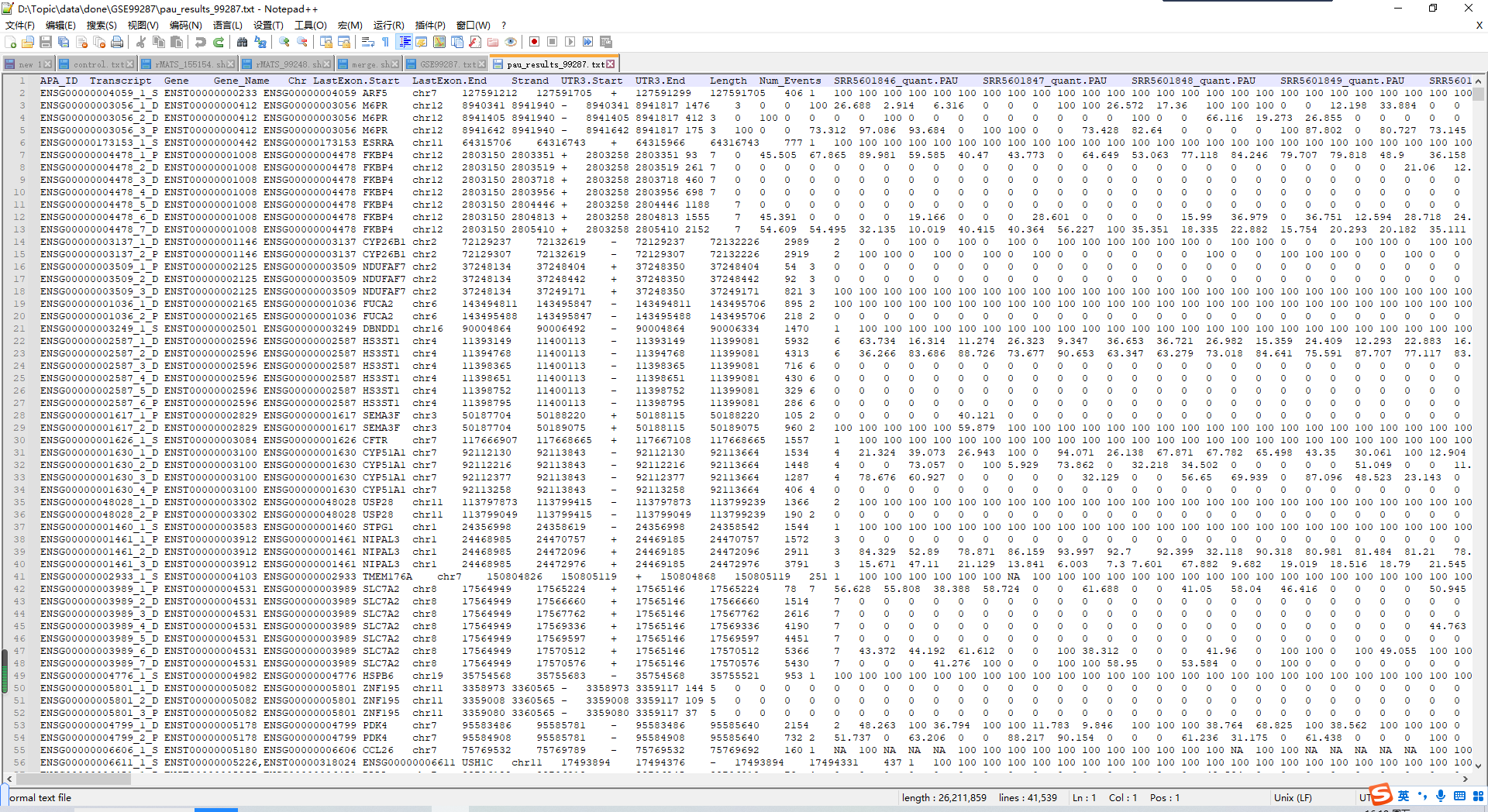Open the 搜索(S) menu
1488x812 pixels.
click(102, 26)
